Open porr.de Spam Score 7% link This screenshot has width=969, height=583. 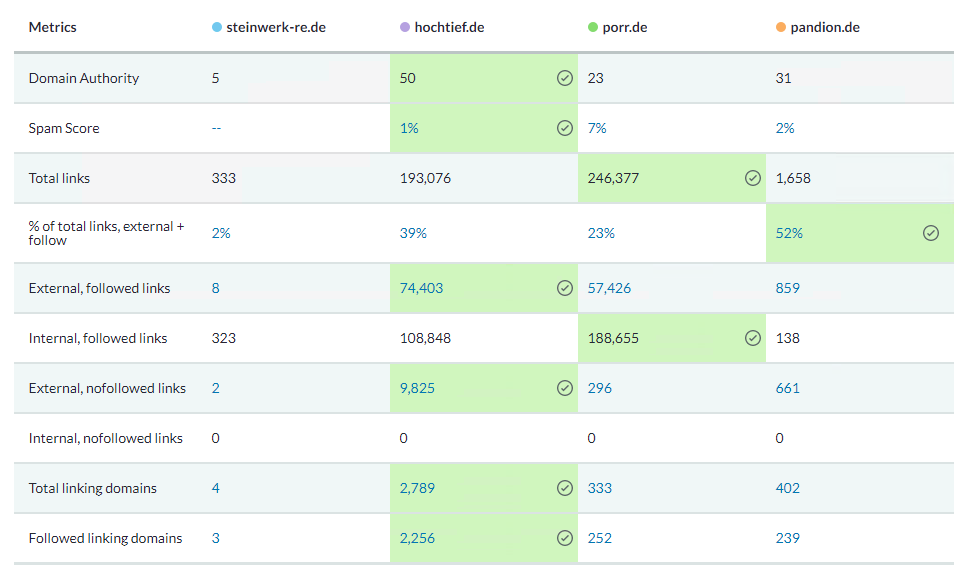coord(597,128)
